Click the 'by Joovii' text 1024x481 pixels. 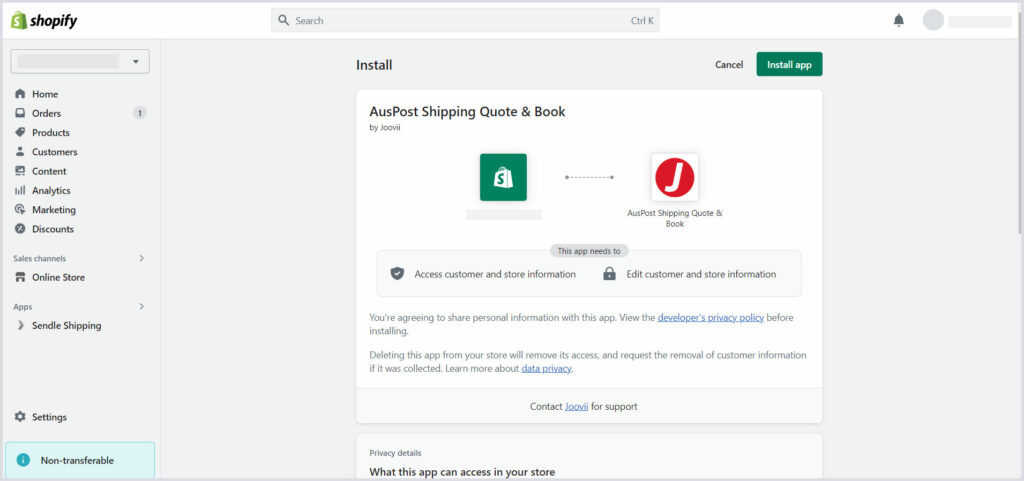click(385, 128)
